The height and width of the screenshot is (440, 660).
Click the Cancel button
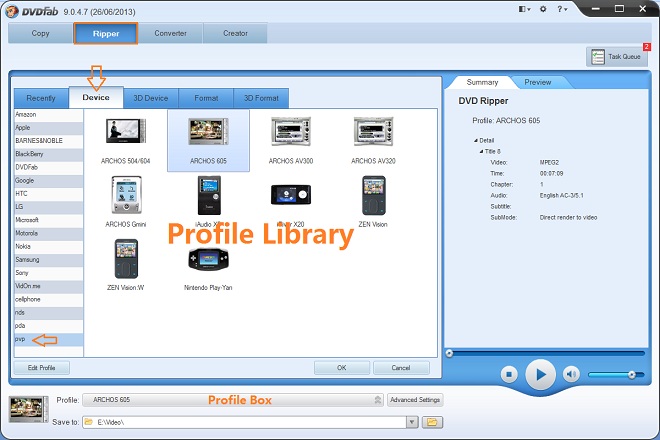[401, 368]
